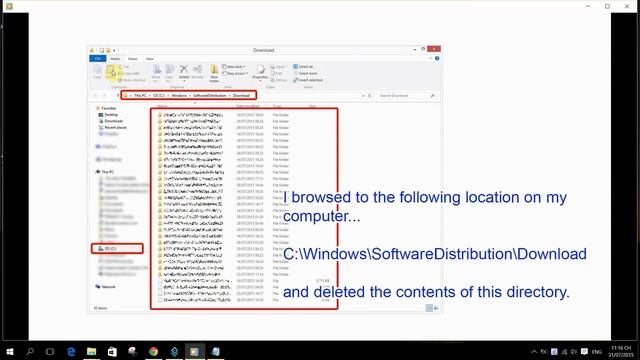Viewport: 640px width, 360px height.
Task: Select Recent places under Favorites
Action: [113, 128]
